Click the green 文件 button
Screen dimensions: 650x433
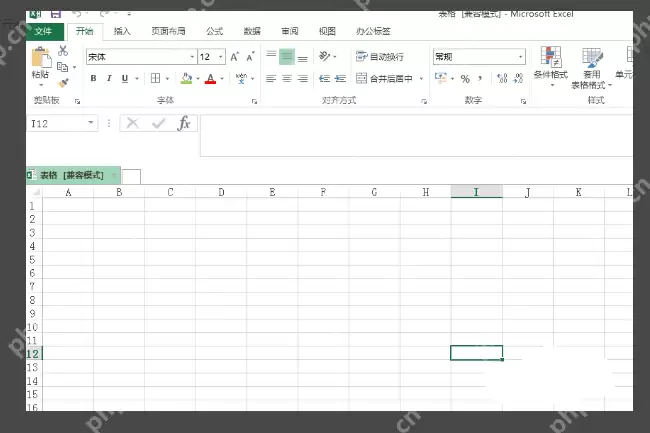(x=43, y=31)
